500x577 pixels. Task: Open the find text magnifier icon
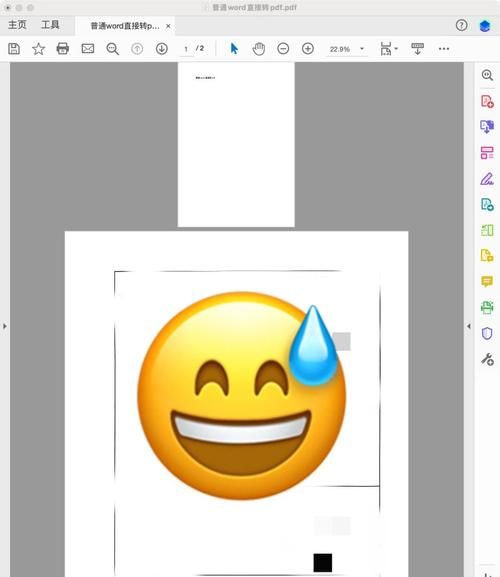tap(112, 49)
